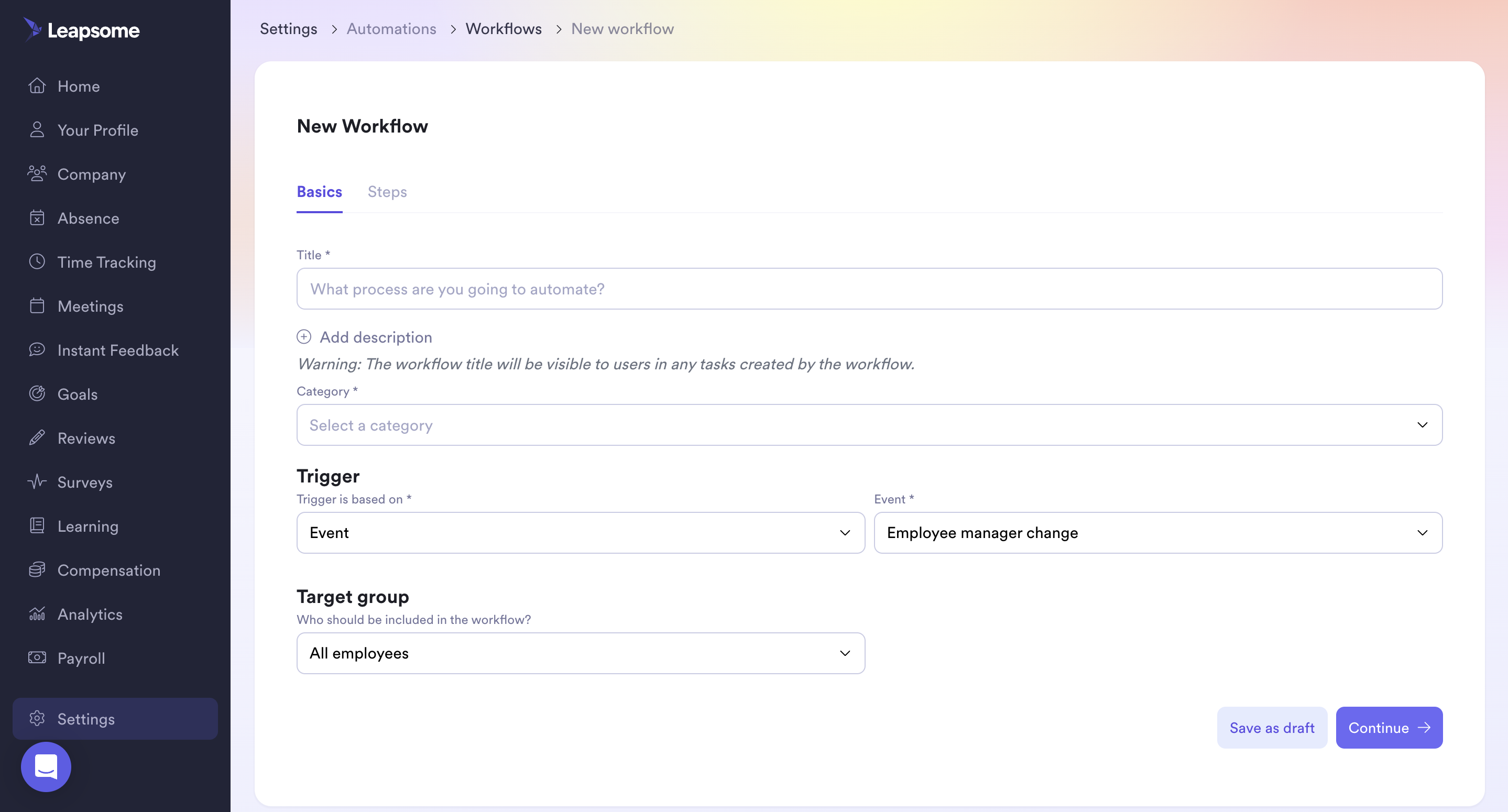Screen dimensions: 1508x812
Task: Click the Surveys pulse icon
Action: click(x=37, y=482)
